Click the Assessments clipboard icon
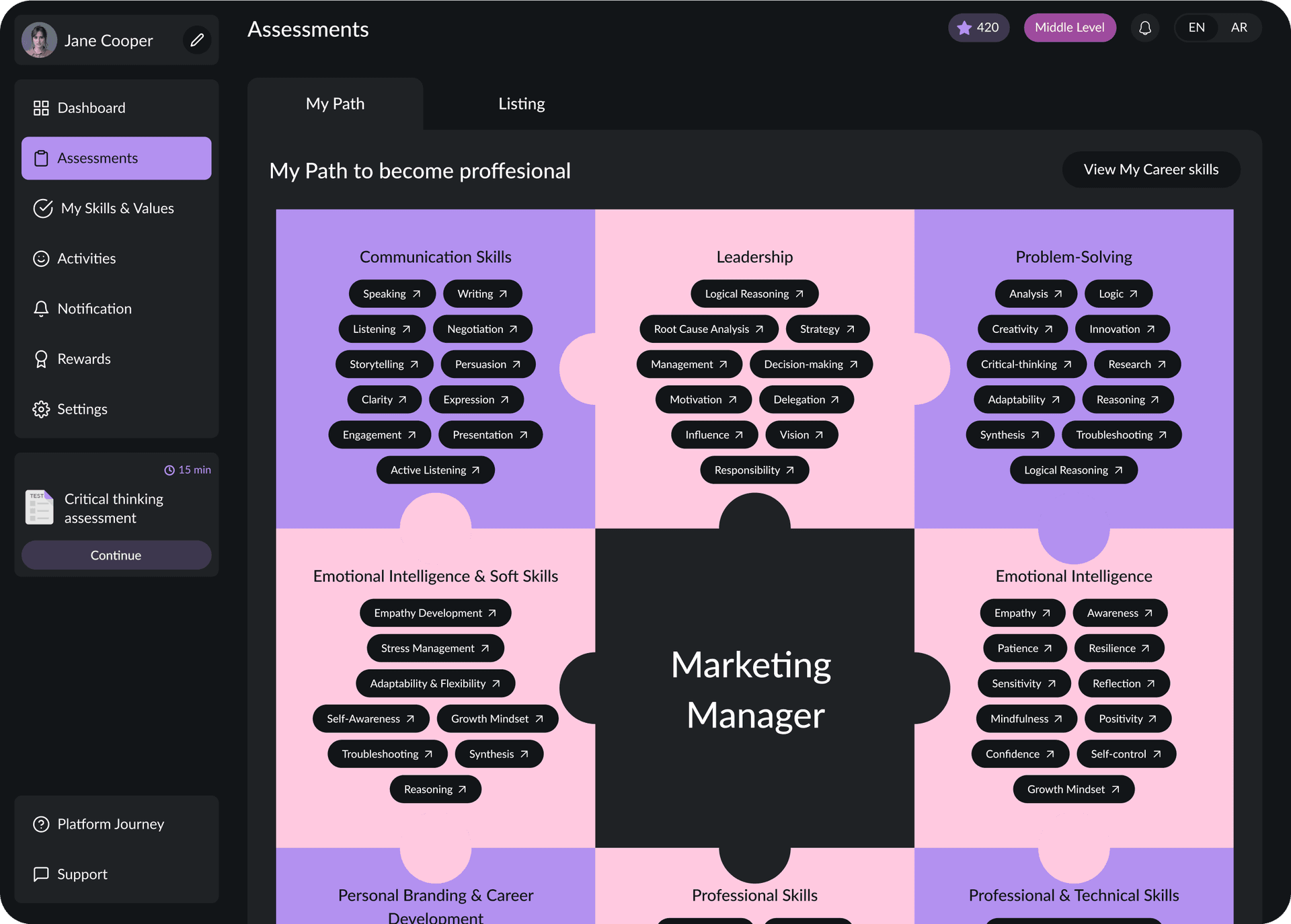 pos(42,158)
